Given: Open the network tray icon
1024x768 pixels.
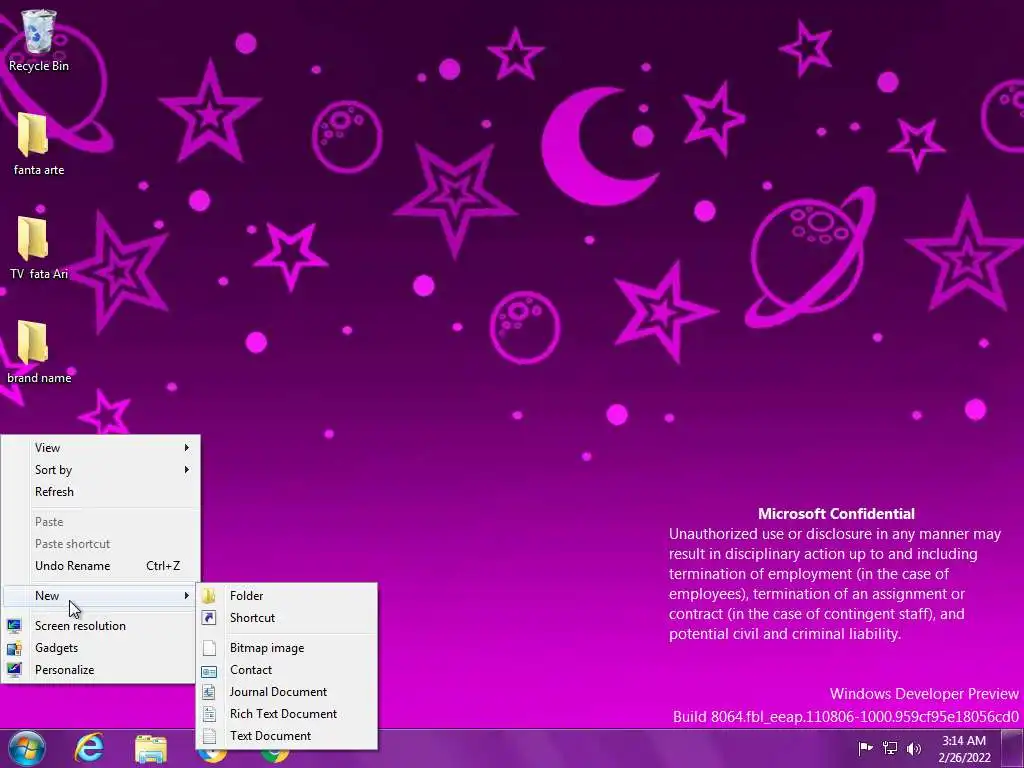Looking at the screenshot, I should [889, 748].
